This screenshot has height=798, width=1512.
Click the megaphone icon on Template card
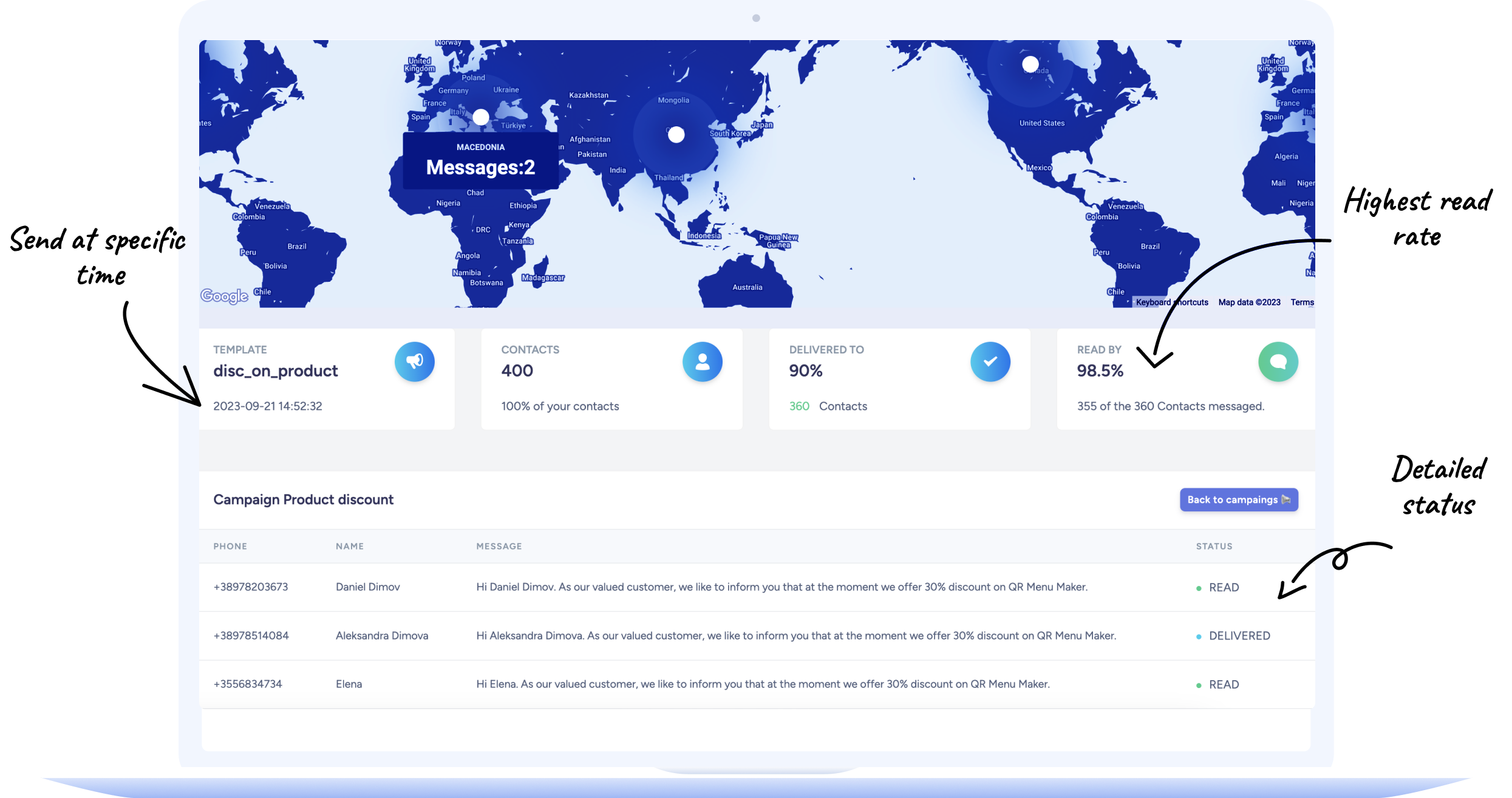(415, 362)
